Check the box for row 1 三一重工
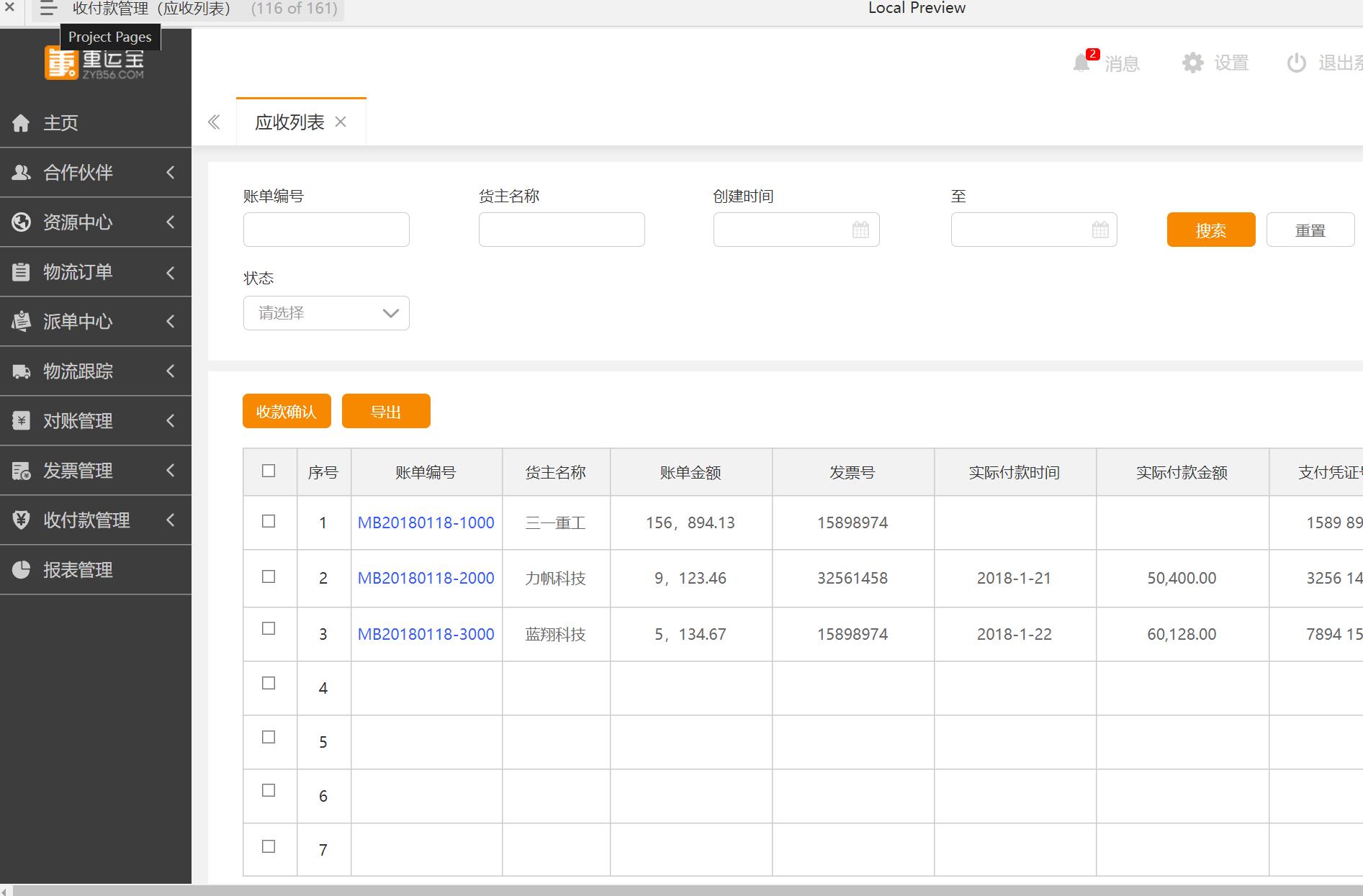Screen dimensions: 1363x896 click(x=269, y=521)
